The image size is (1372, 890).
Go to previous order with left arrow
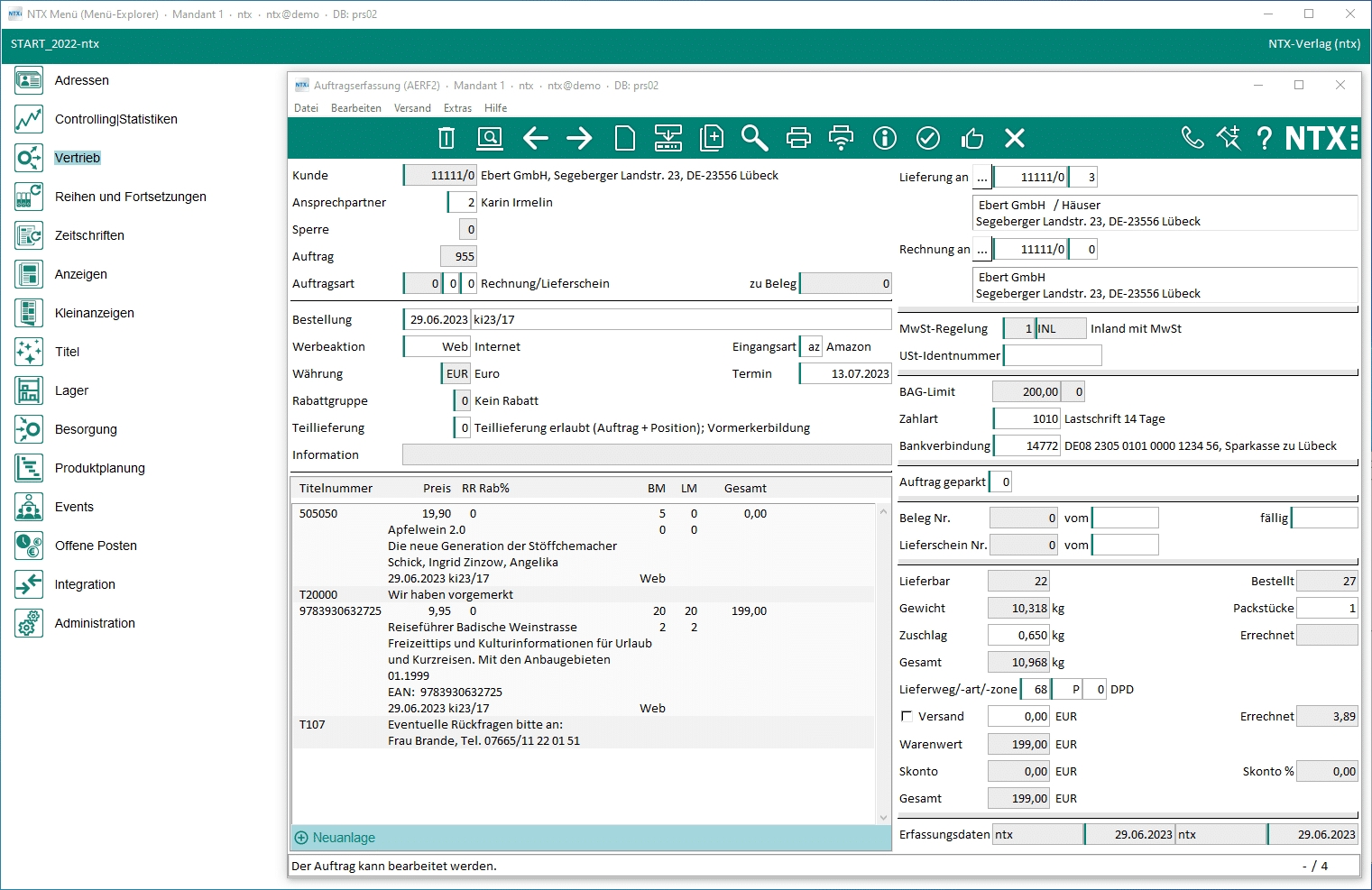tap(536, 138)
